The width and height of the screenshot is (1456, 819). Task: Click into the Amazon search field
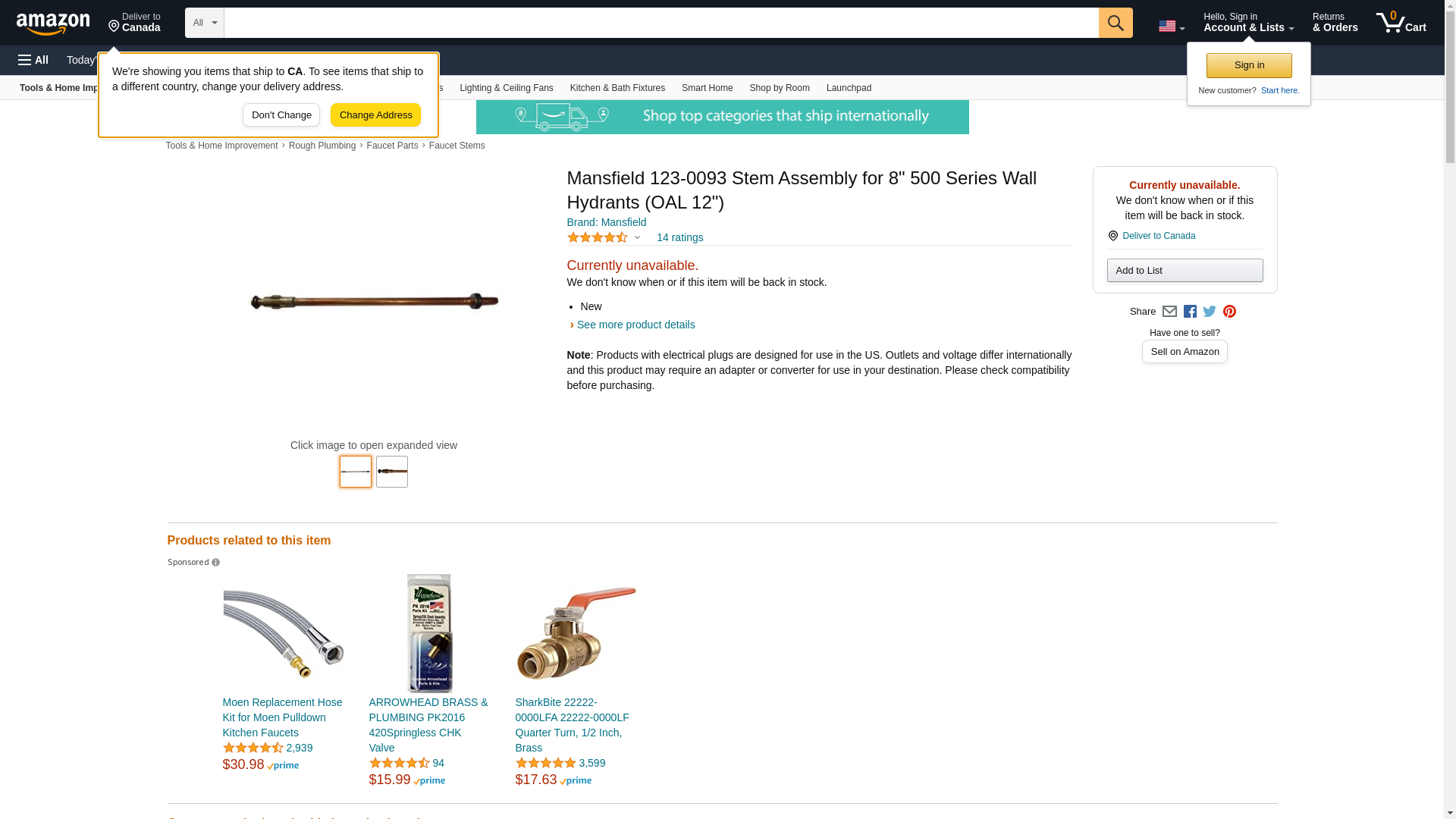click(661, 23)
